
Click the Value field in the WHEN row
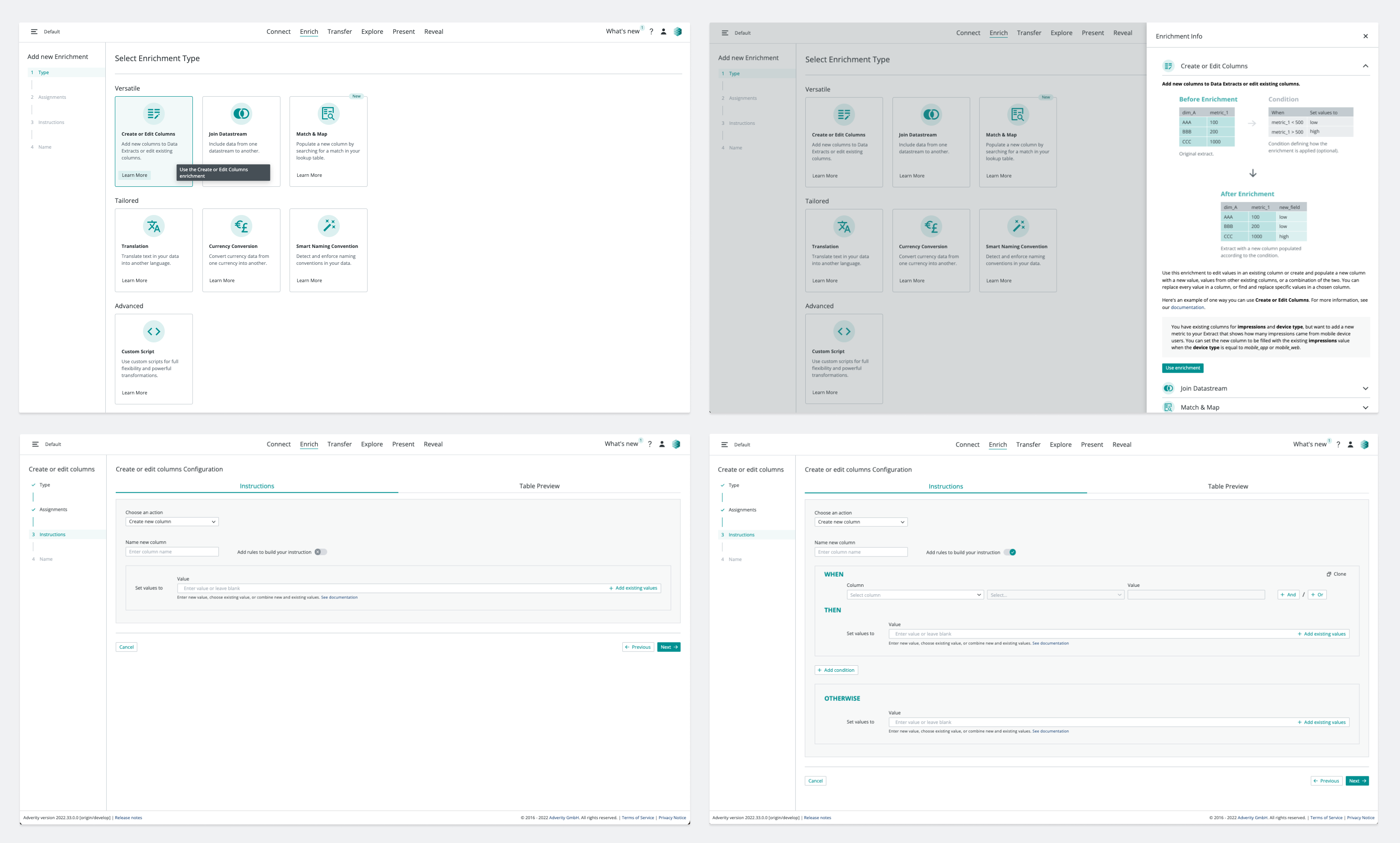(x=1195, y=595)
